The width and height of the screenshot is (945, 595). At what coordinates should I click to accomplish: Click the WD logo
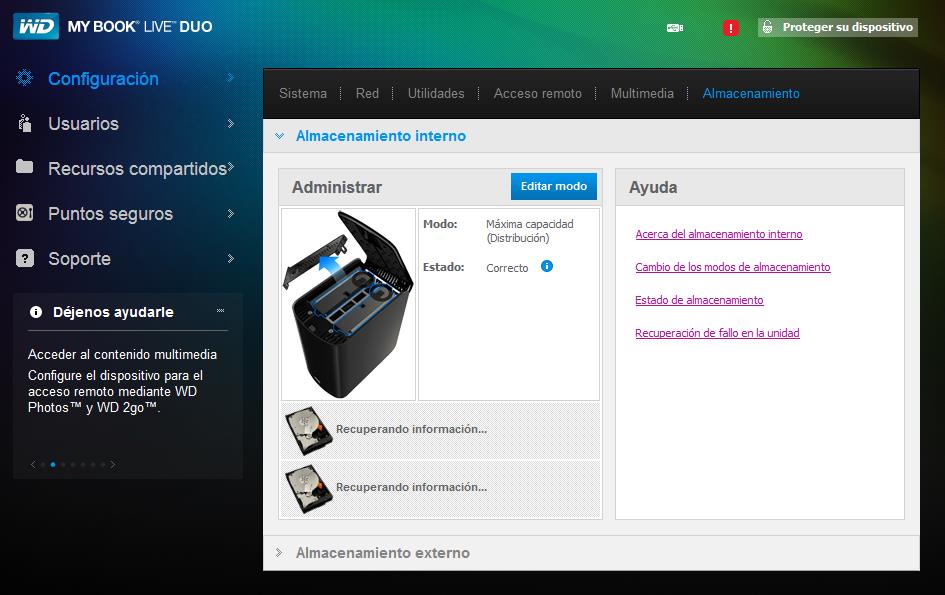point(35,27)
